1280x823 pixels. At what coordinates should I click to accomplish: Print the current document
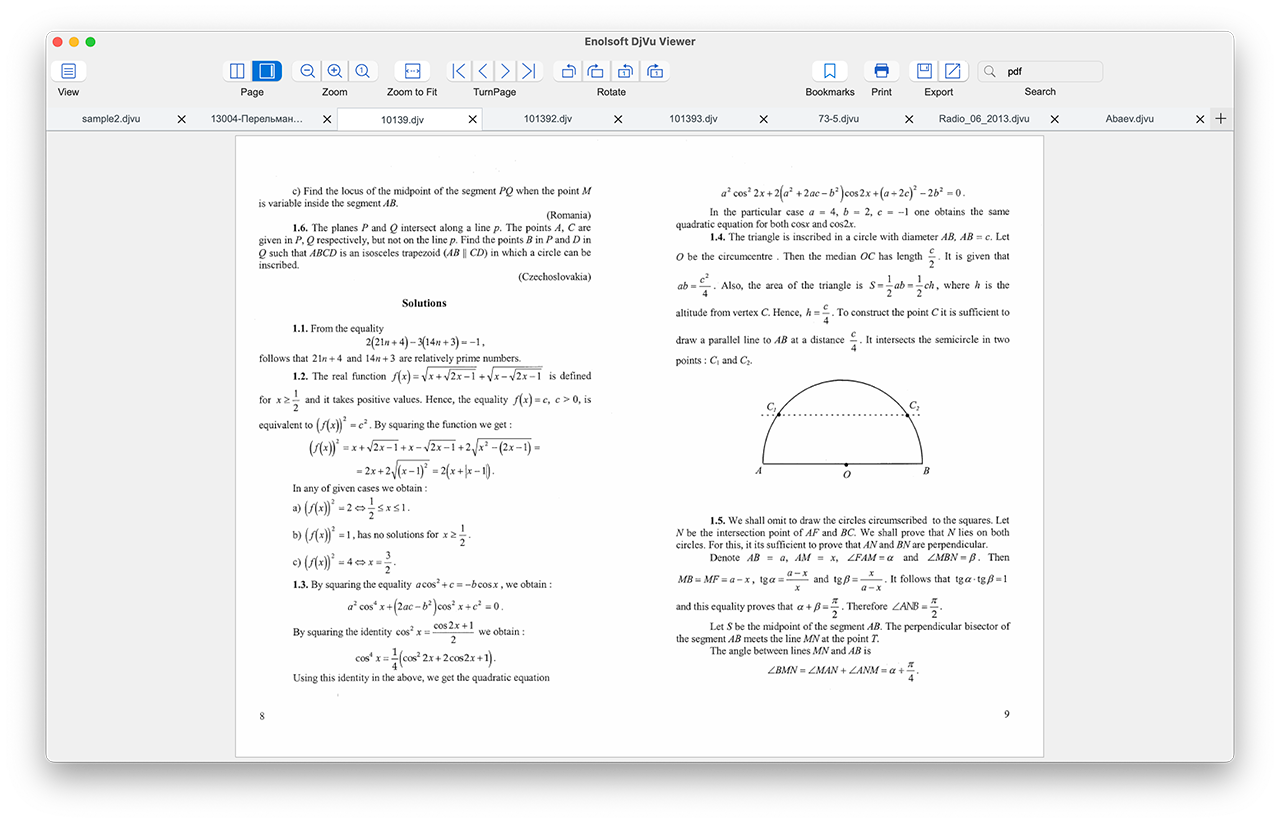pyautogui.click(x=881, y=71)
